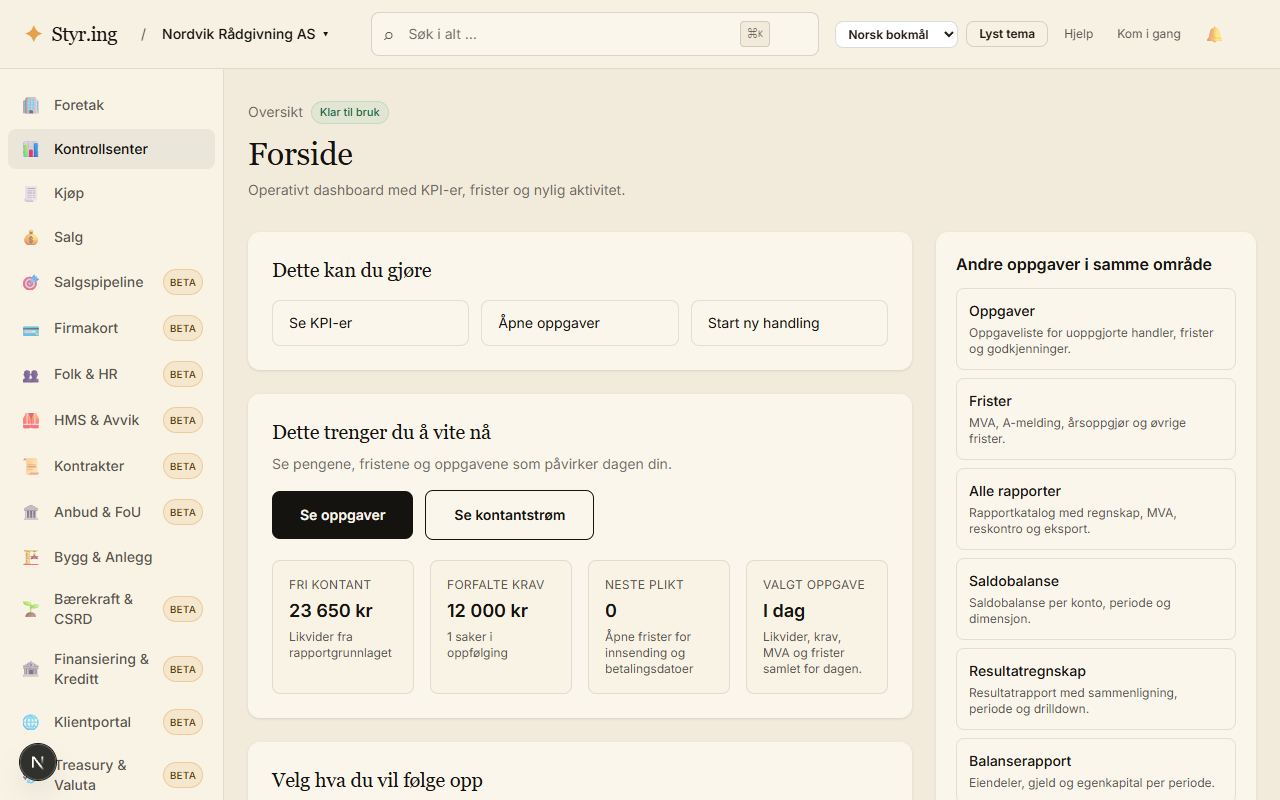Viewport: 1280px width, 800px height.
Task: Click the Folk & HR people icon
Action: click(x=31, y=374)
